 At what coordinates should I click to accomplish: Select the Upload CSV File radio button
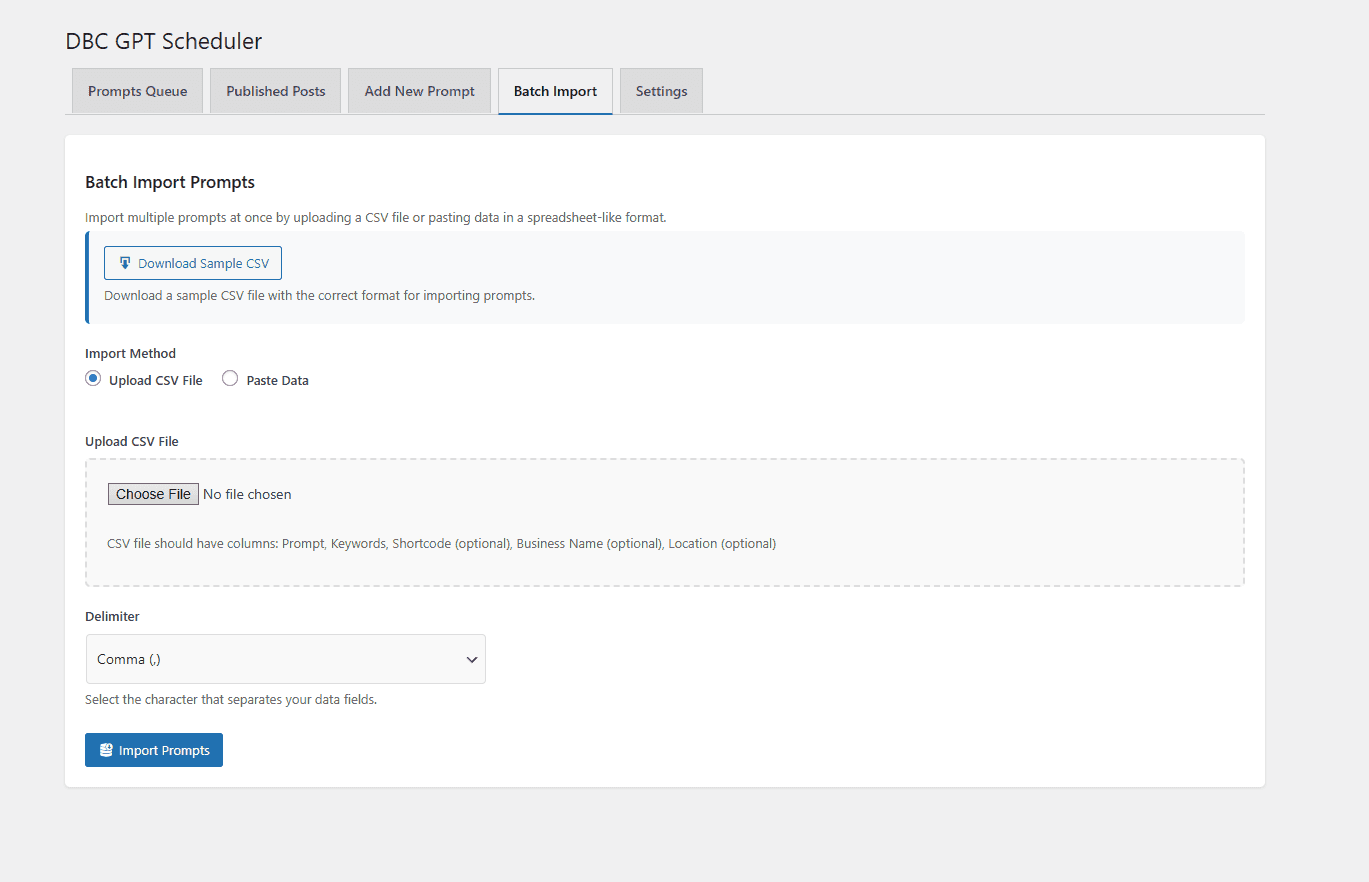point(93,379)
